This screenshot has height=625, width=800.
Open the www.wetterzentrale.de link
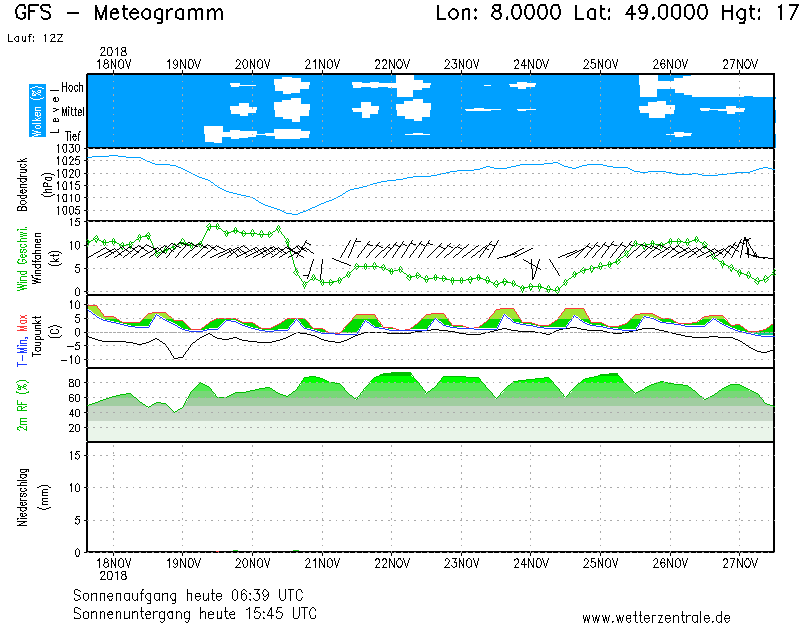[656, 617]
